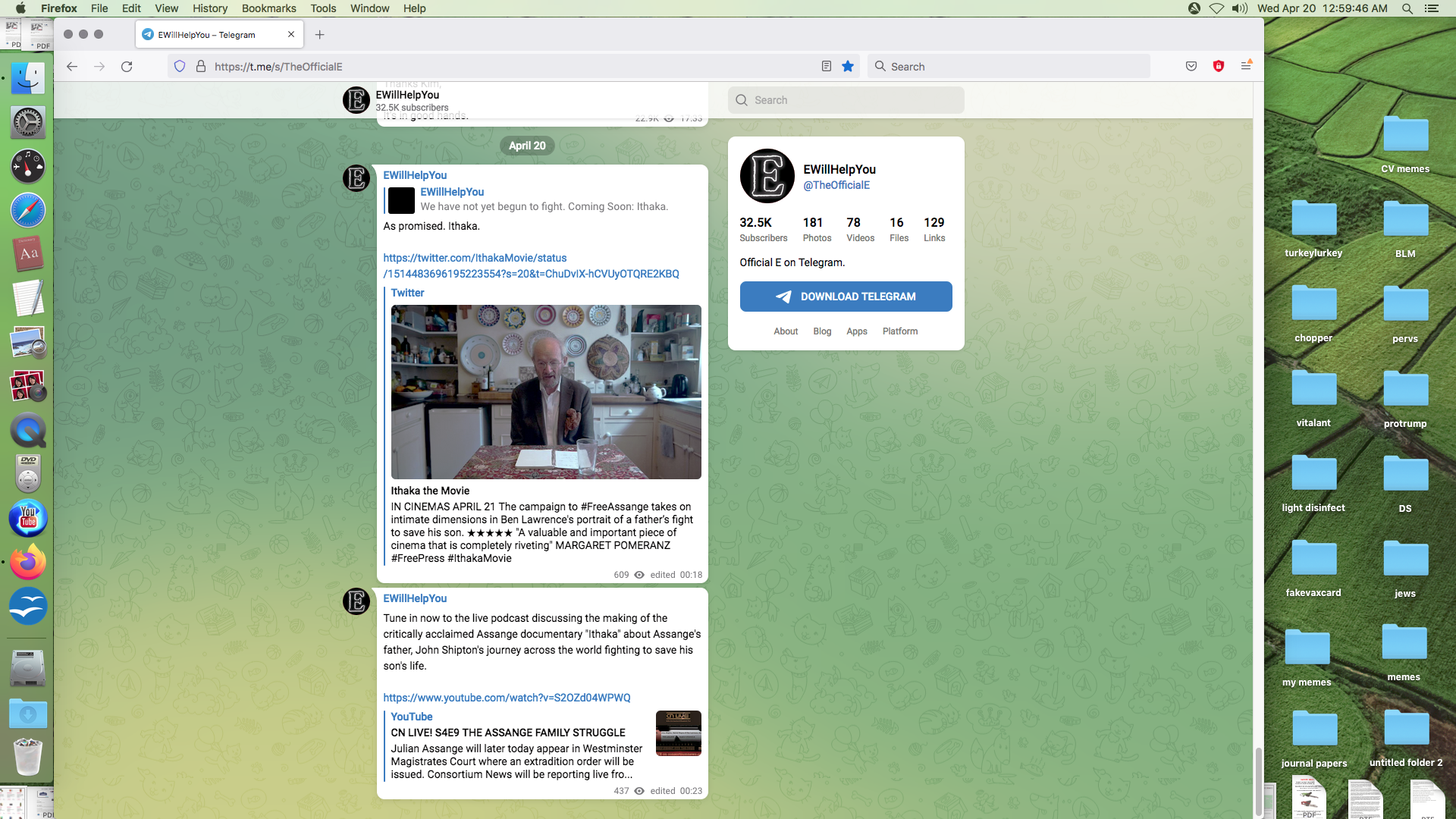
Task: Open System Preferences in the Dock
Action: [x=28, y=122]
